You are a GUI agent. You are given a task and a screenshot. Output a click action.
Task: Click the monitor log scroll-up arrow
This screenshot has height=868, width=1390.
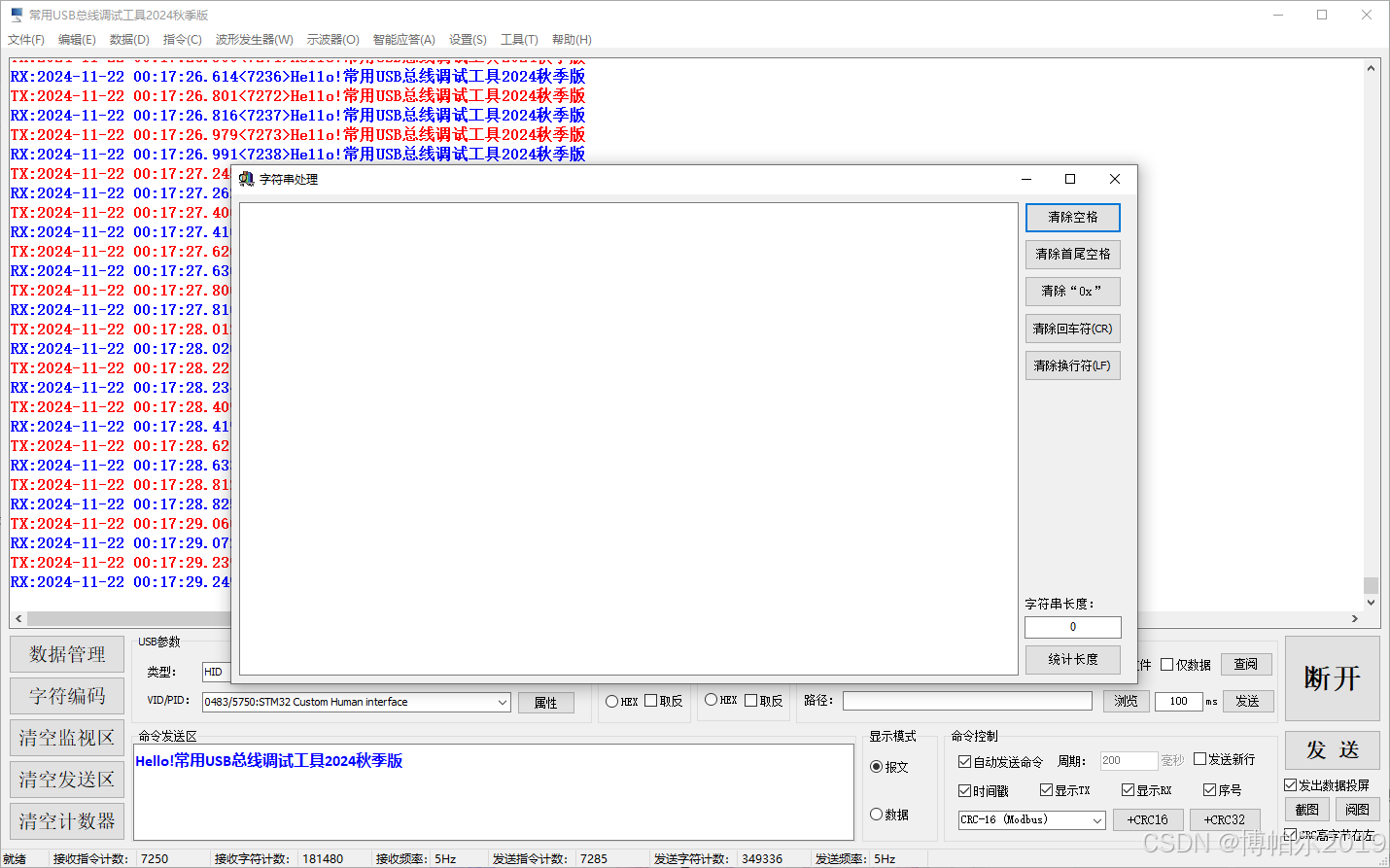click(1372, 68)
